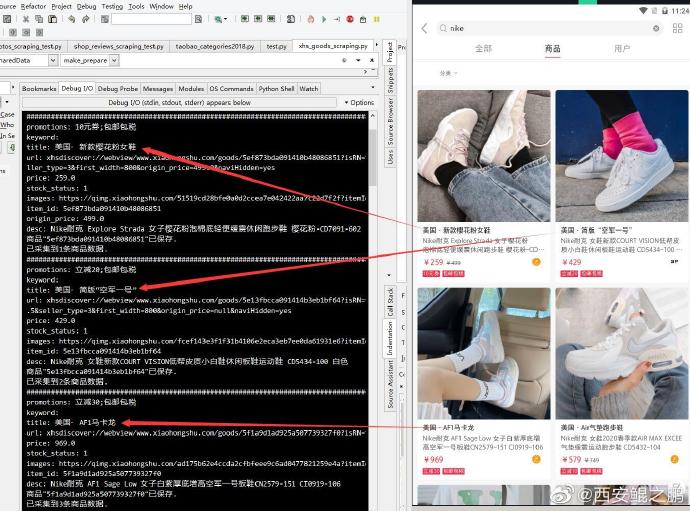This screenshot has height=511, width=690.
Task: Click the Redo arrow icon
Action: tap(85, 19)
